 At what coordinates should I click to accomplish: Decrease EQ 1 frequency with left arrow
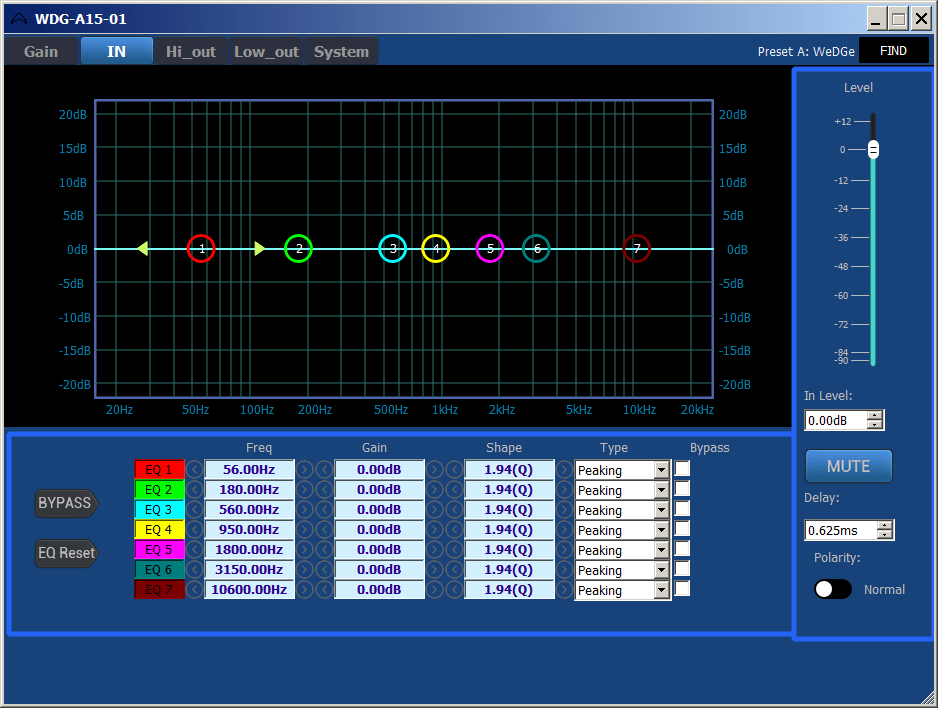tap(194, 469)
